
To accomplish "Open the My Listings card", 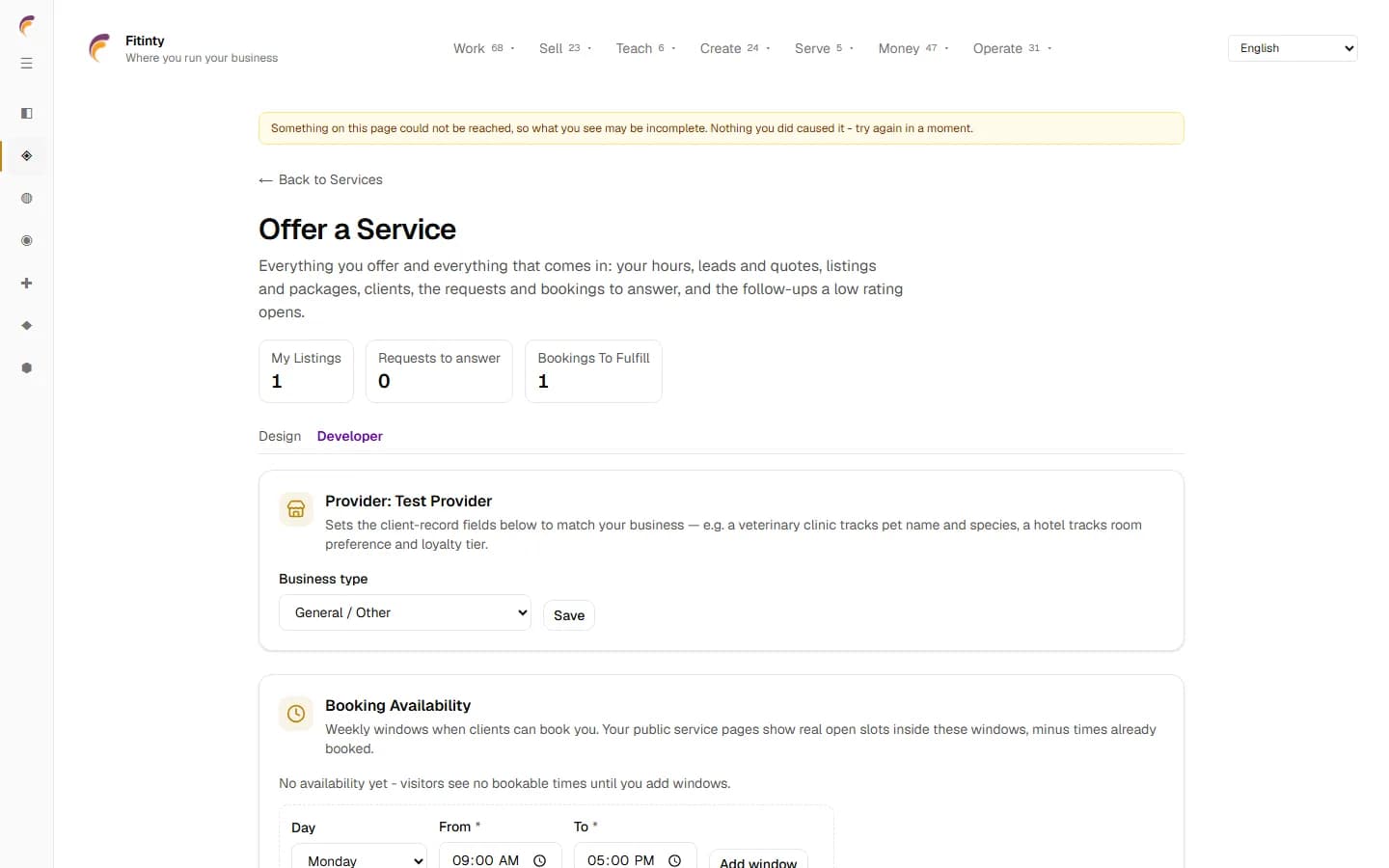I will (306, 371).
